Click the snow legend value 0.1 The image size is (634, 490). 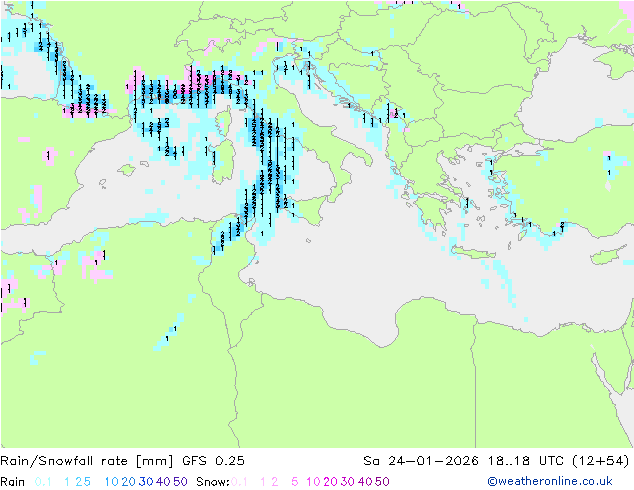pos(239,482)
